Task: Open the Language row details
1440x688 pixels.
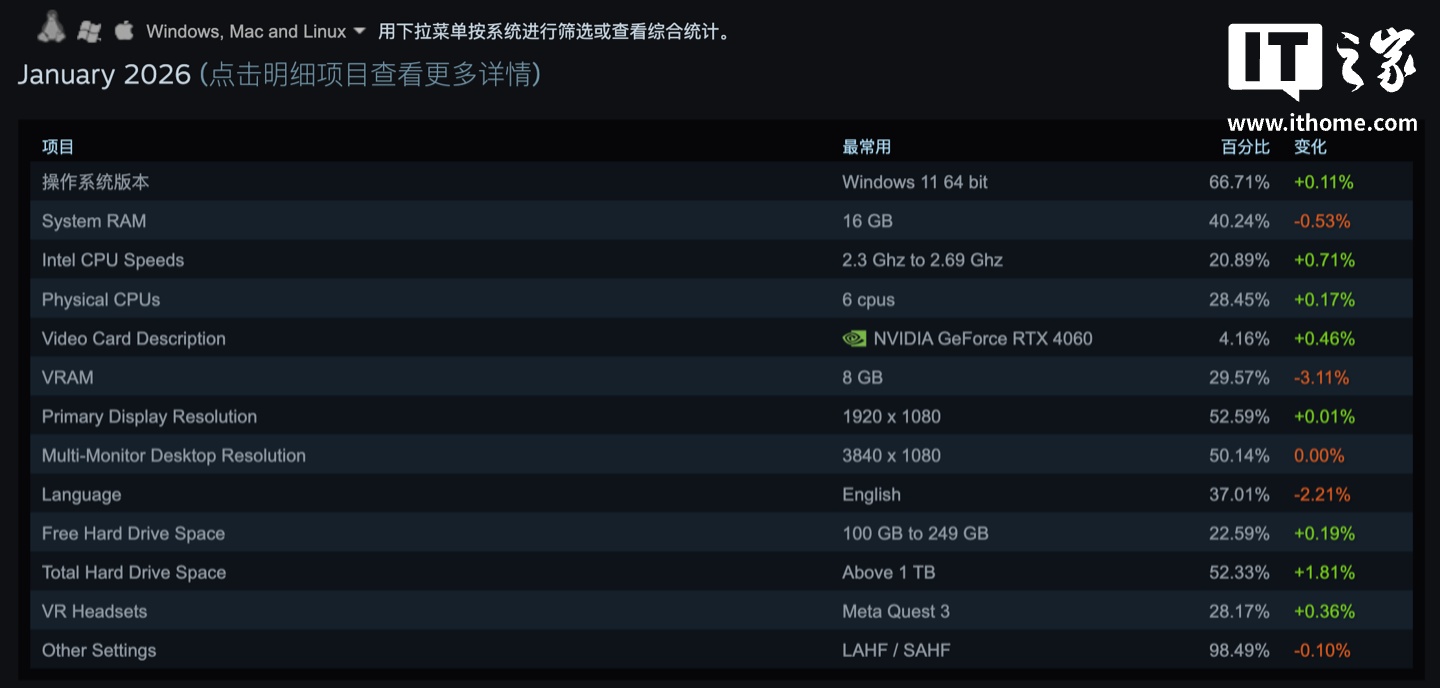Action: (81, 494)
